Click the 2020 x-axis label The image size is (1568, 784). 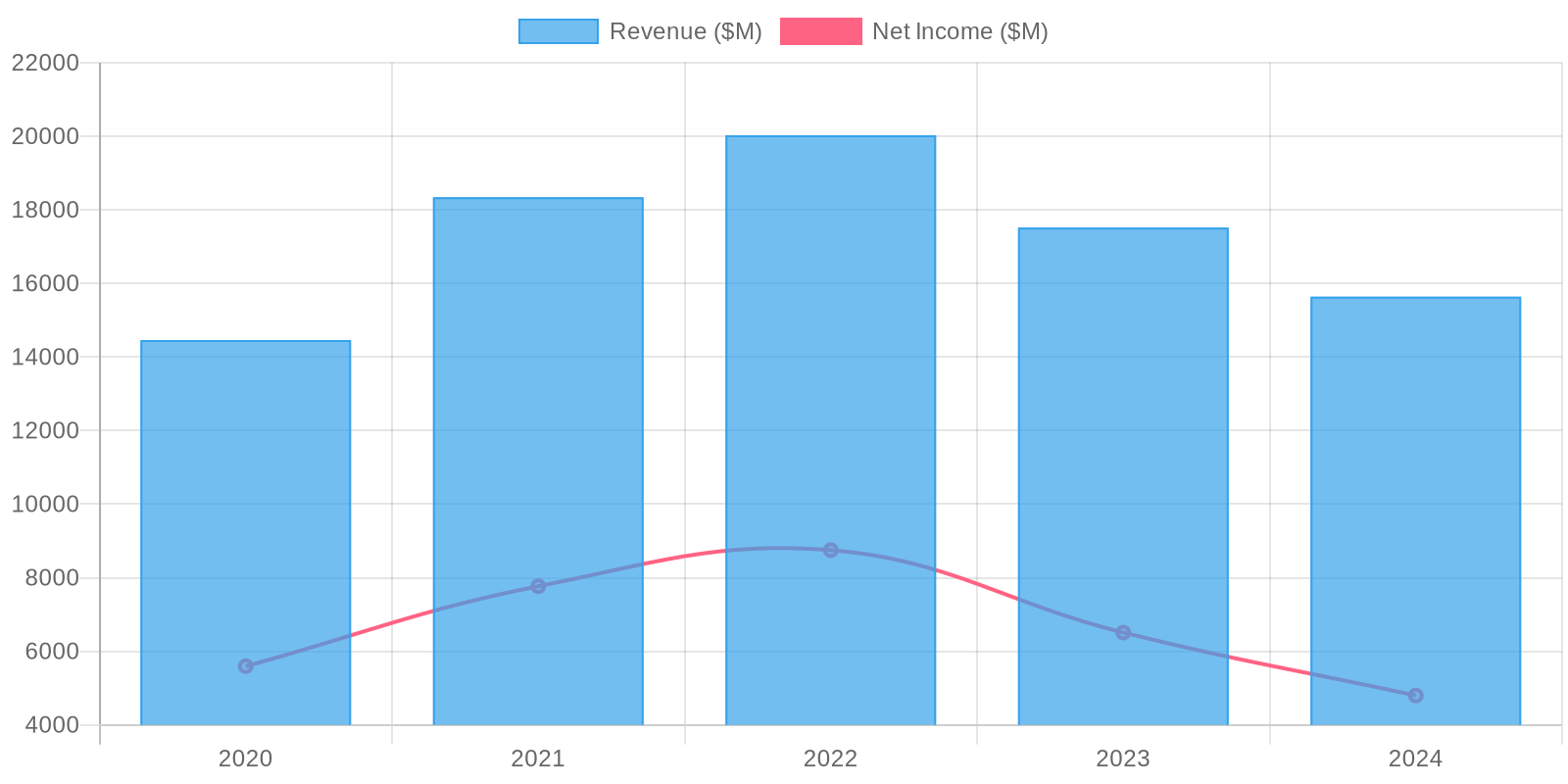click(x=245, y=759)
